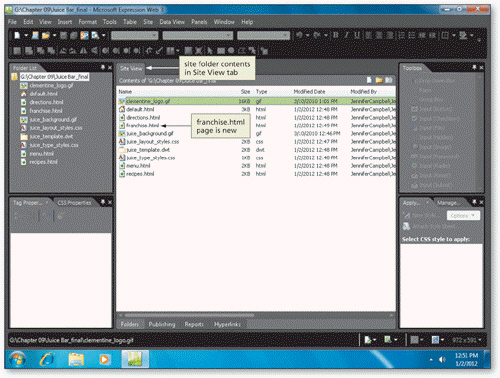The height and width of the screenshot is (378, 500).
Task: Open Windows Media Player from taskbar
Action: (104, 359)
